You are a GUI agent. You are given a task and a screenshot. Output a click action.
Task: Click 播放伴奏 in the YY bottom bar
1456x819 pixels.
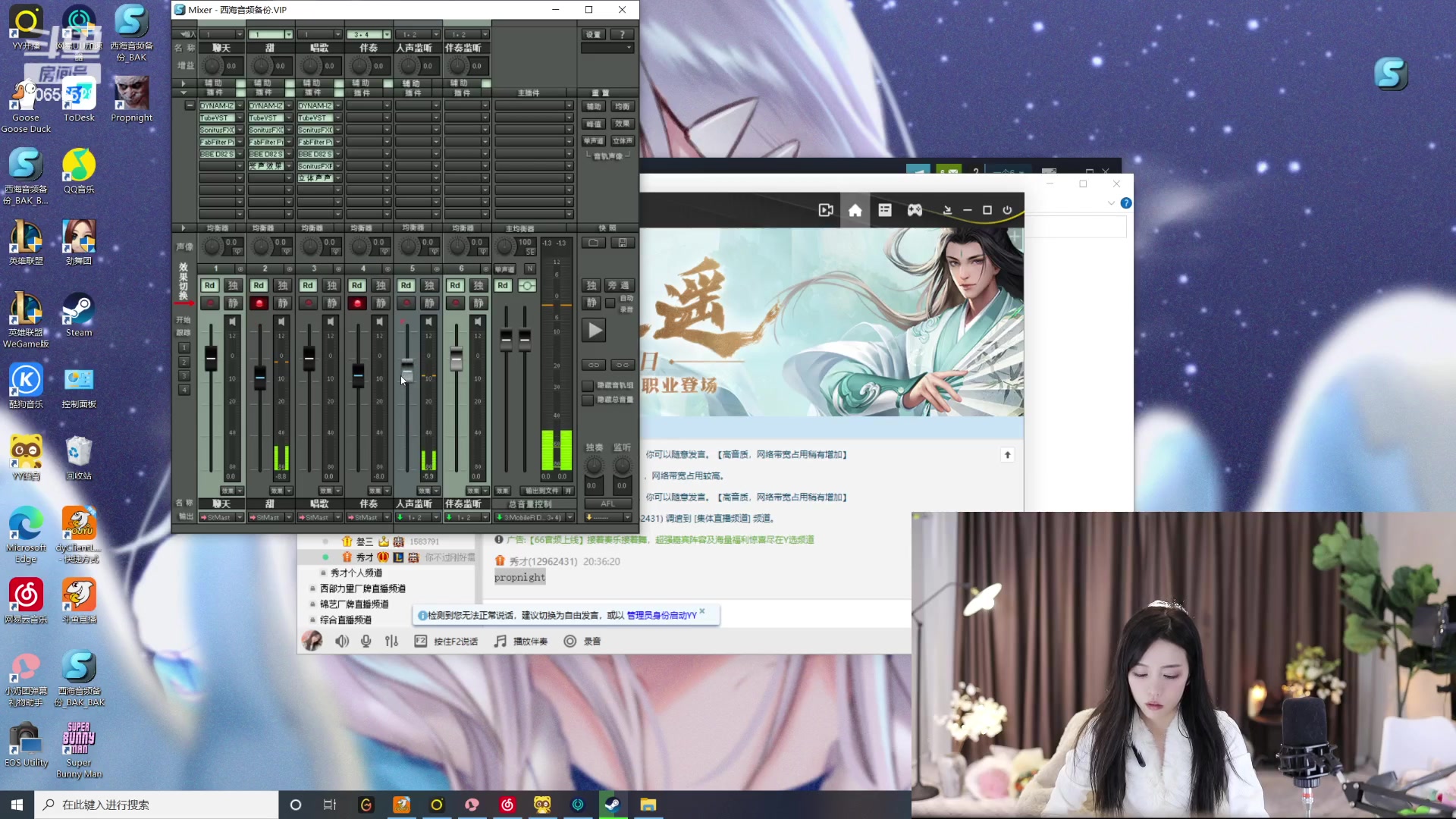click(x=521, y=642)
